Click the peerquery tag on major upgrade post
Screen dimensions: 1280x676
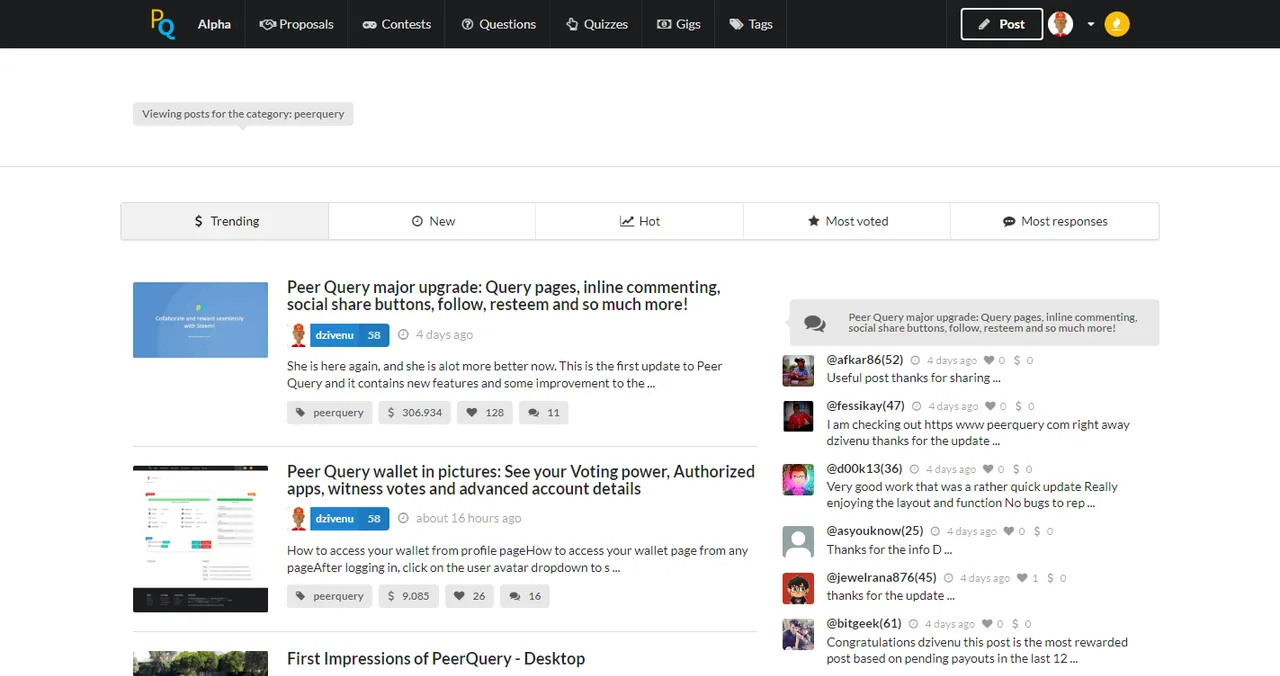[x=330, y=412]
